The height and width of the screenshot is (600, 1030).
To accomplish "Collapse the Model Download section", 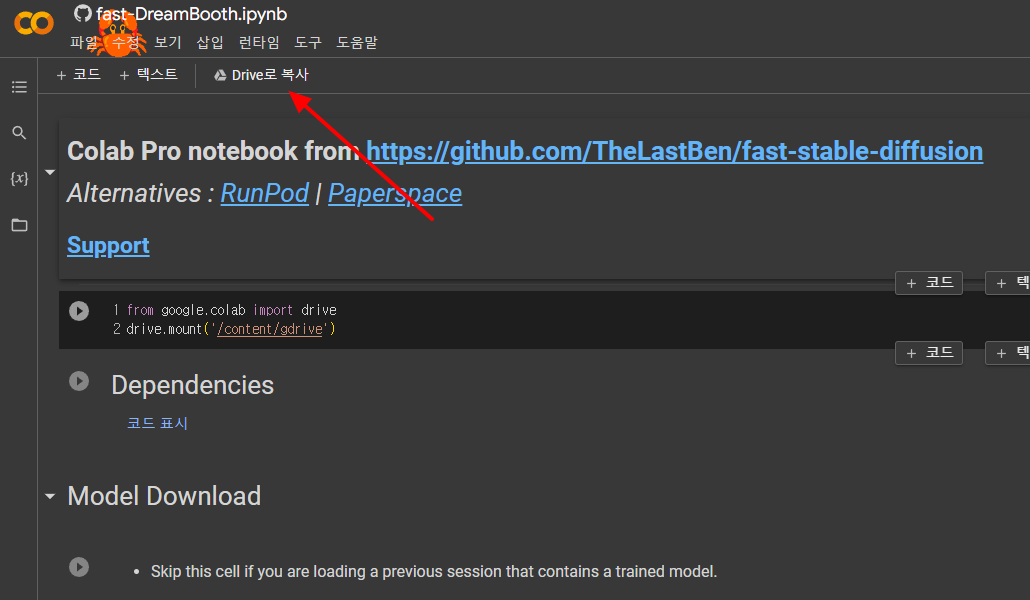I will coord(50,496).
